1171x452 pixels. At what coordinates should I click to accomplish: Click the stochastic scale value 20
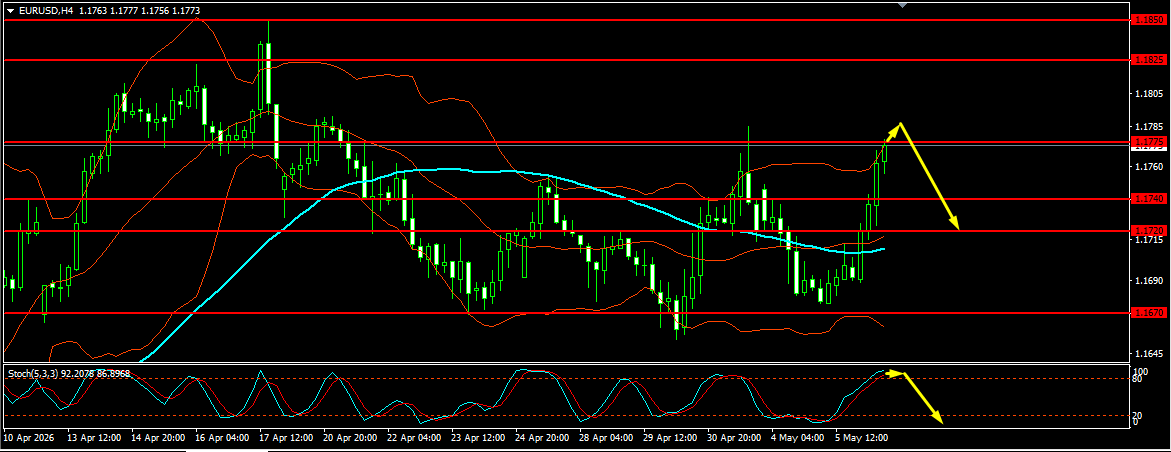click(1138, 415)
